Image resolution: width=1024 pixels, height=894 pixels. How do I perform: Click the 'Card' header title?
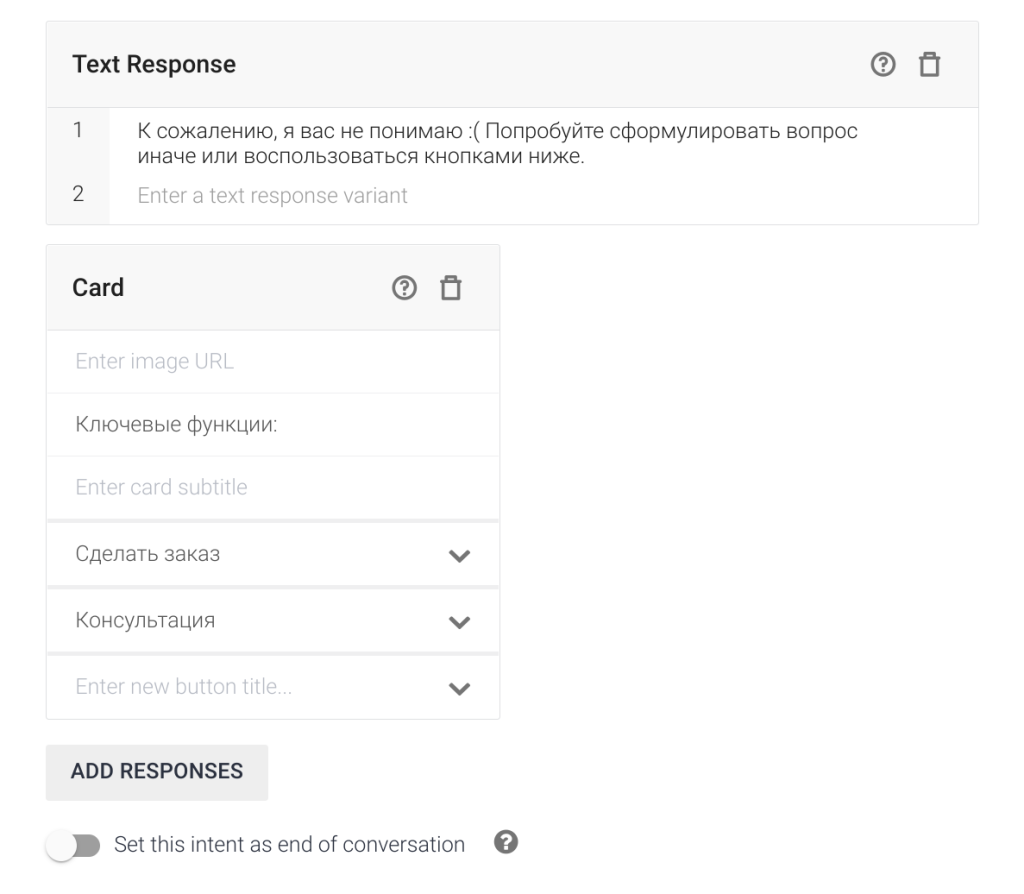point(98,288)
